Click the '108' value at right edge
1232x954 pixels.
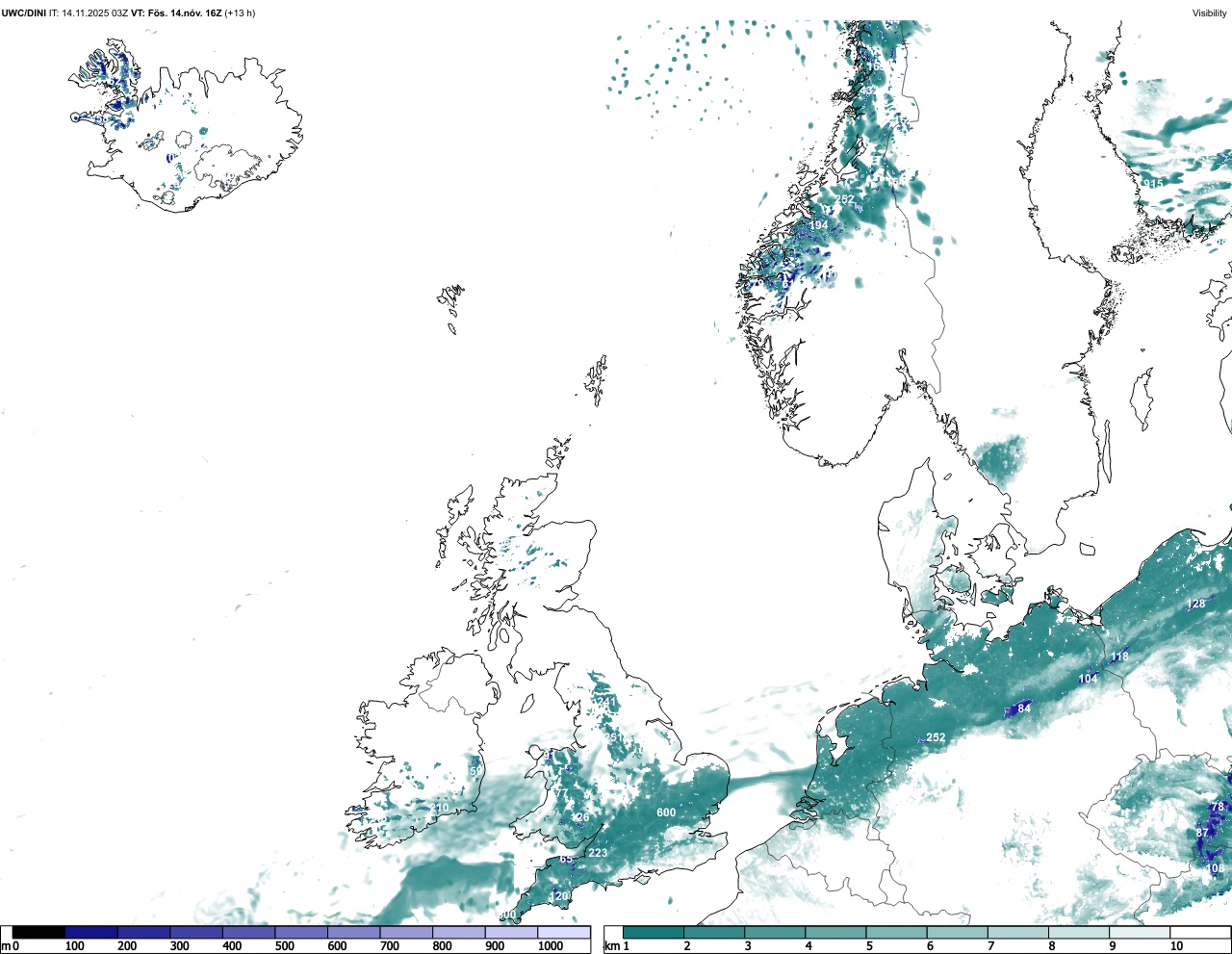tap(1216, 868)
